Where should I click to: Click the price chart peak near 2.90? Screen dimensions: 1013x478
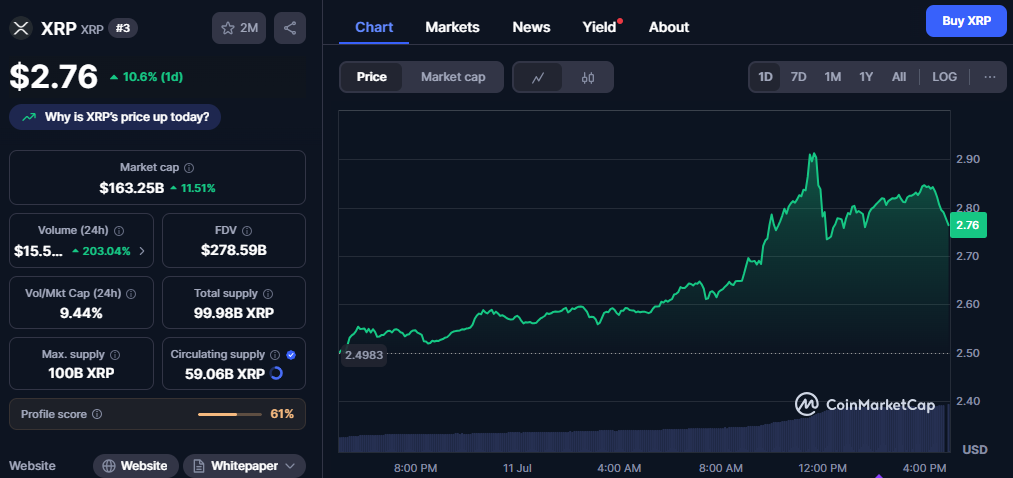[x=813, y=155]
